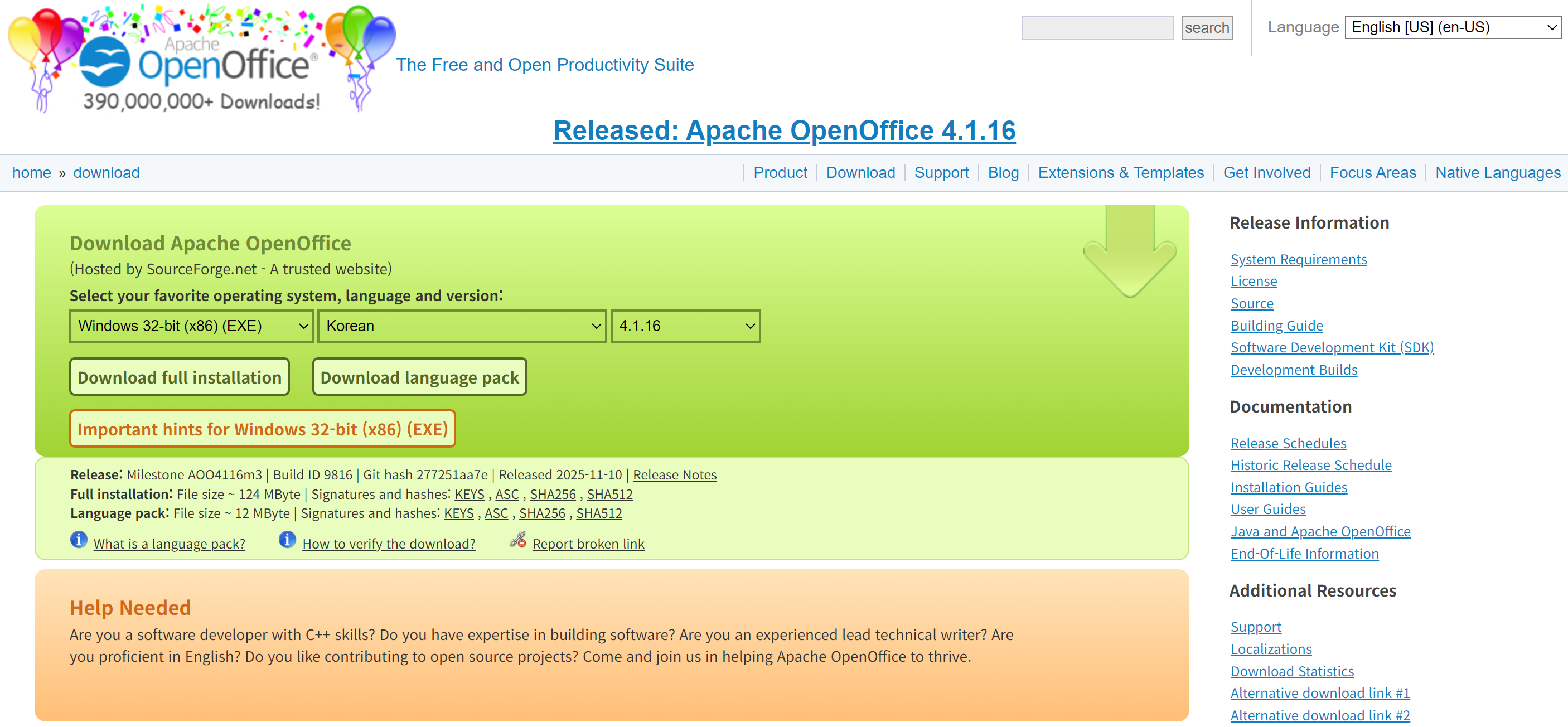The height and width of the screenshot is (727, 1568).
Task: Open the Localizations link
Action: point(1271,650)
